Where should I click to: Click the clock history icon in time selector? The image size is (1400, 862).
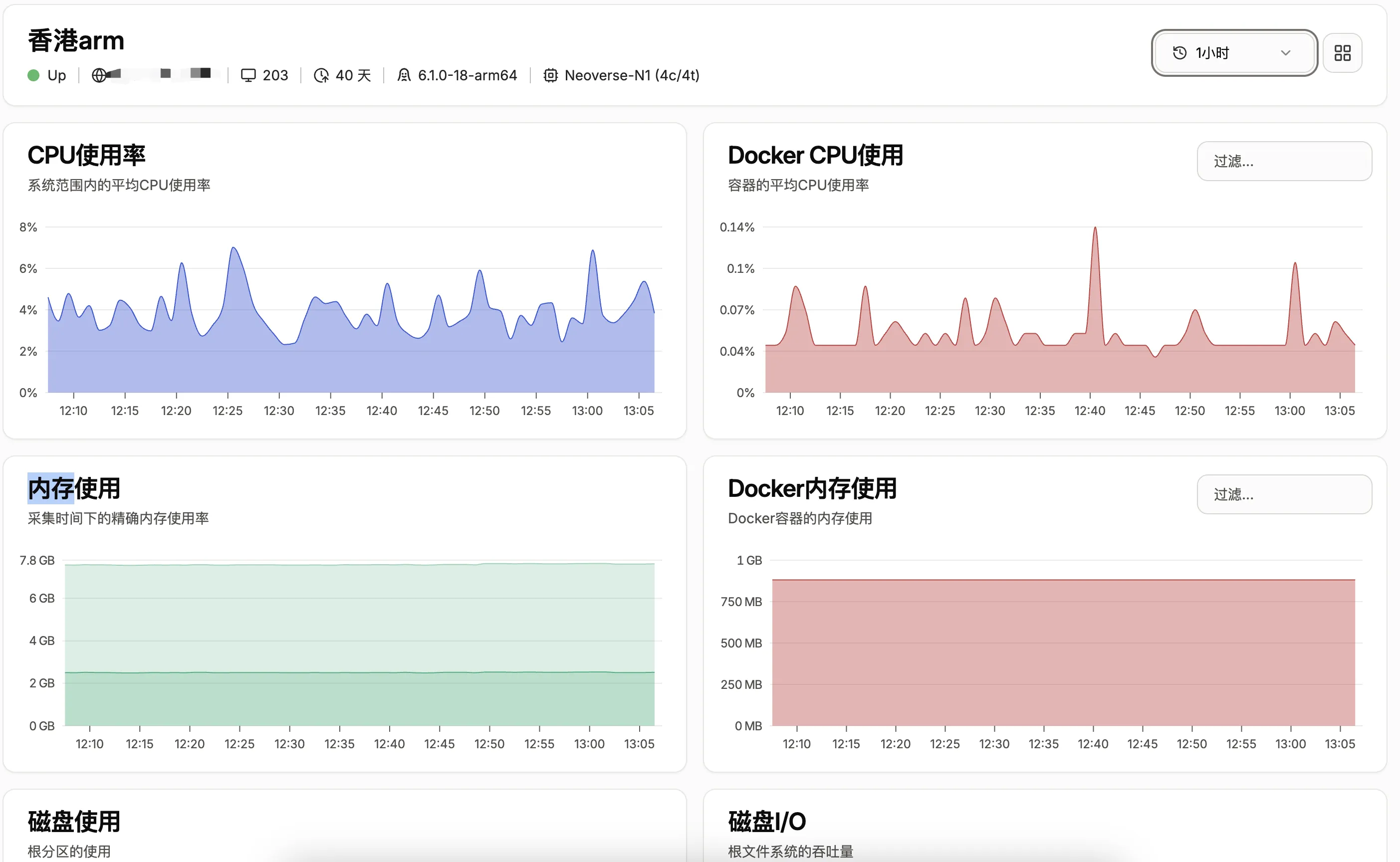click(1179, 53)
